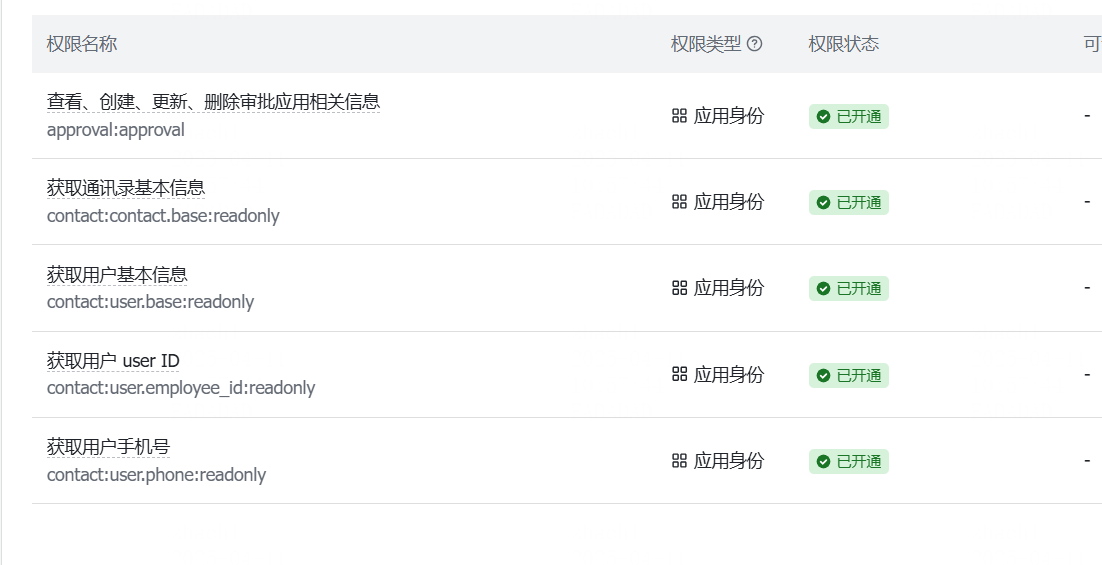Viewport: 1102px width, 565px height.
Task: Click the grid icon in approval:approval row
Action: (679, 116)
